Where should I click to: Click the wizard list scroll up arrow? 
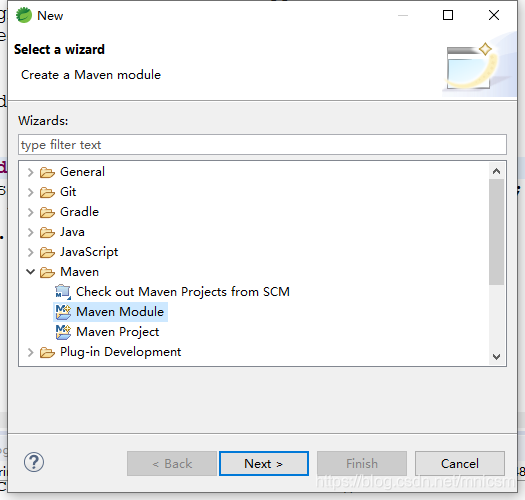[497, 171]
